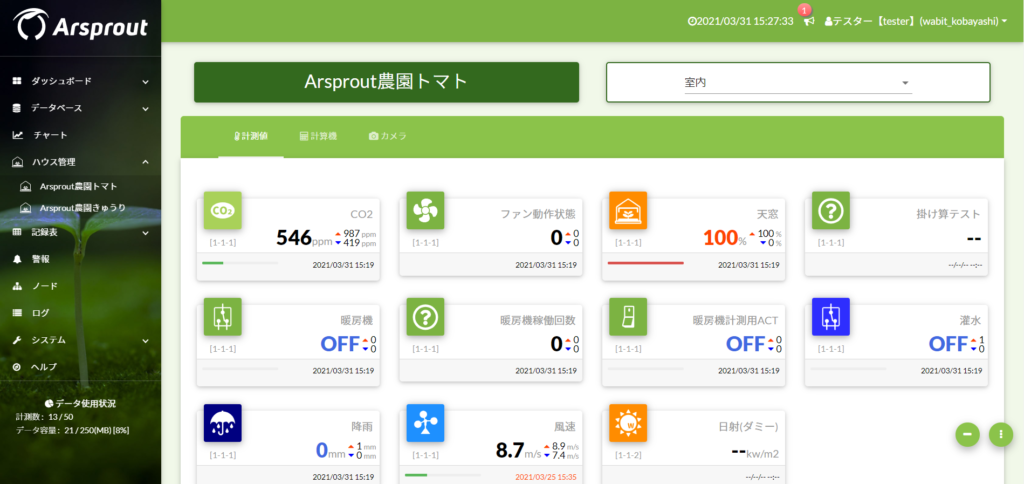Select Arsprout農園トマト in sidebar

tap(78, 187)
